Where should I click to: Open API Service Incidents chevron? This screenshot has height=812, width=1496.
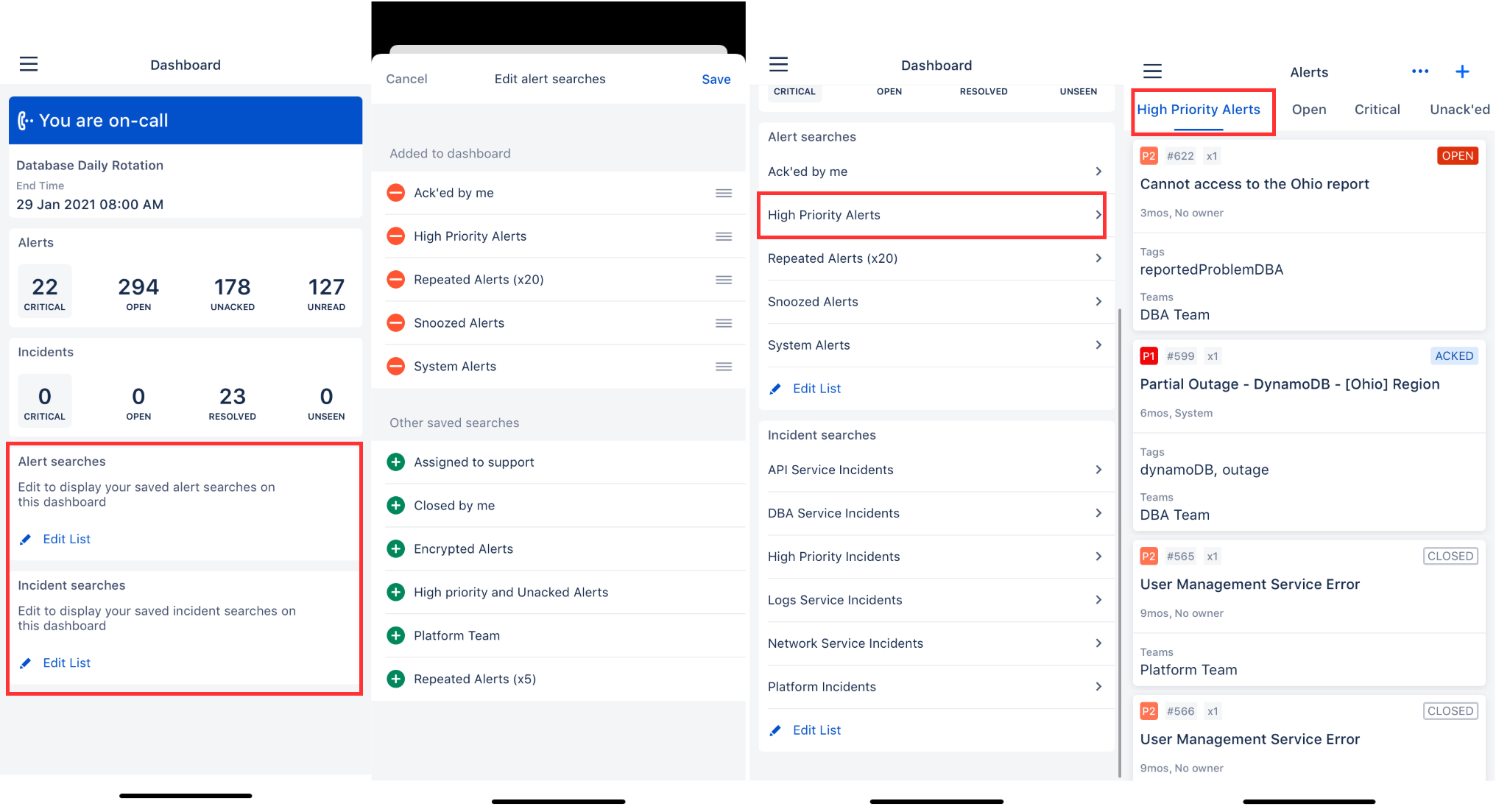coord(1098,470)
